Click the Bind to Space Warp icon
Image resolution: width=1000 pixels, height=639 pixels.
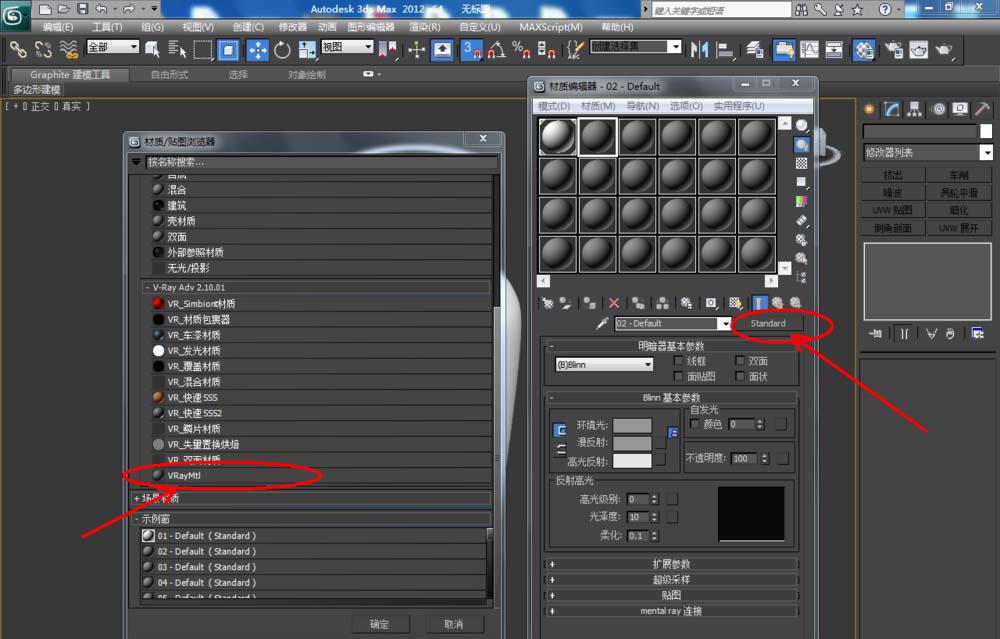pyautogui.click(x=68, y=50)
